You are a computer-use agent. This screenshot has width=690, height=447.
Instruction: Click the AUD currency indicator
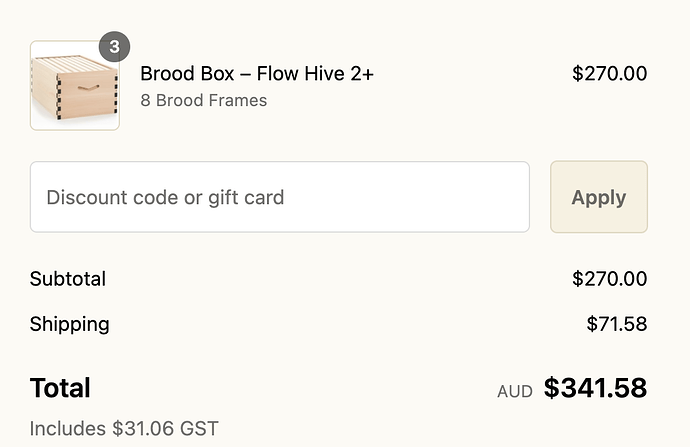514,391
